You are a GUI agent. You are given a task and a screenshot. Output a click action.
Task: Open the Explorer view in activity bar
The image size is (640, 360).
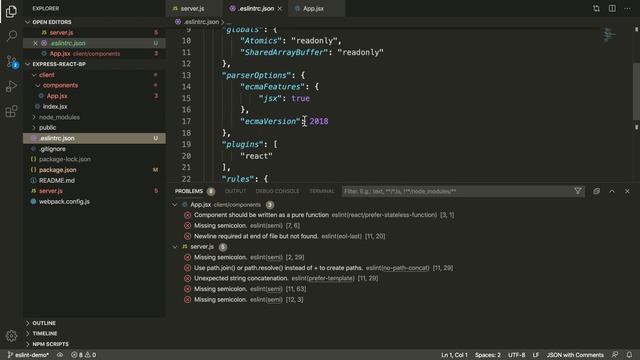(x=11, y=11)
